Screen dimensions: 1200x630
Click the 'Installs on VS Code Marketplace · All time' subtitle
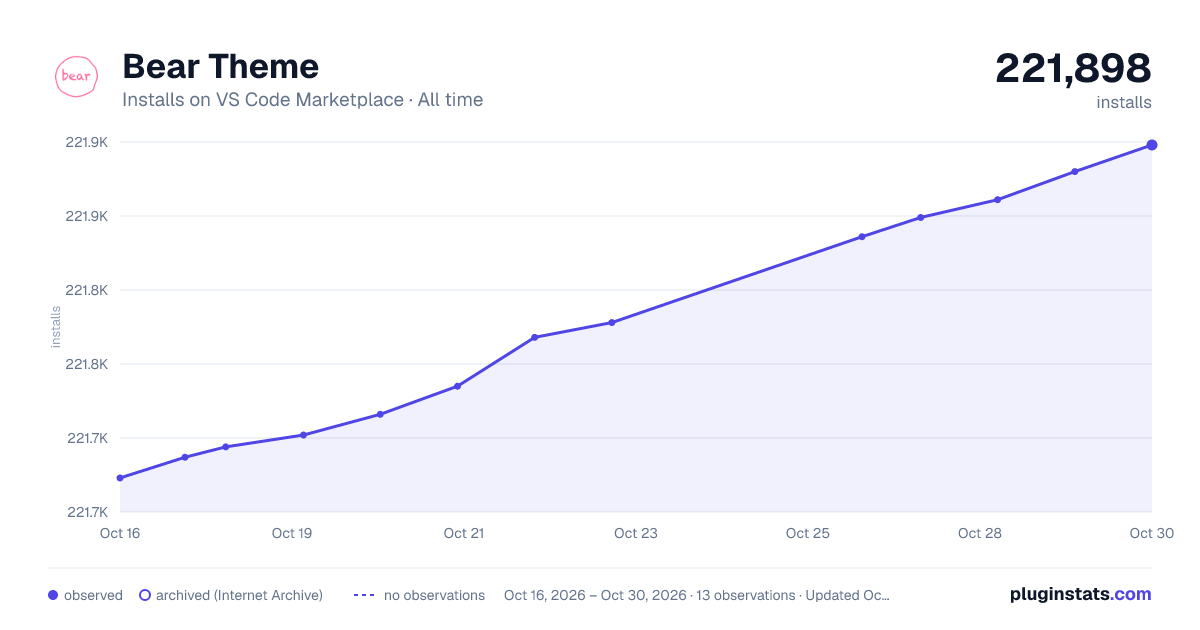(x=302, y=100)
